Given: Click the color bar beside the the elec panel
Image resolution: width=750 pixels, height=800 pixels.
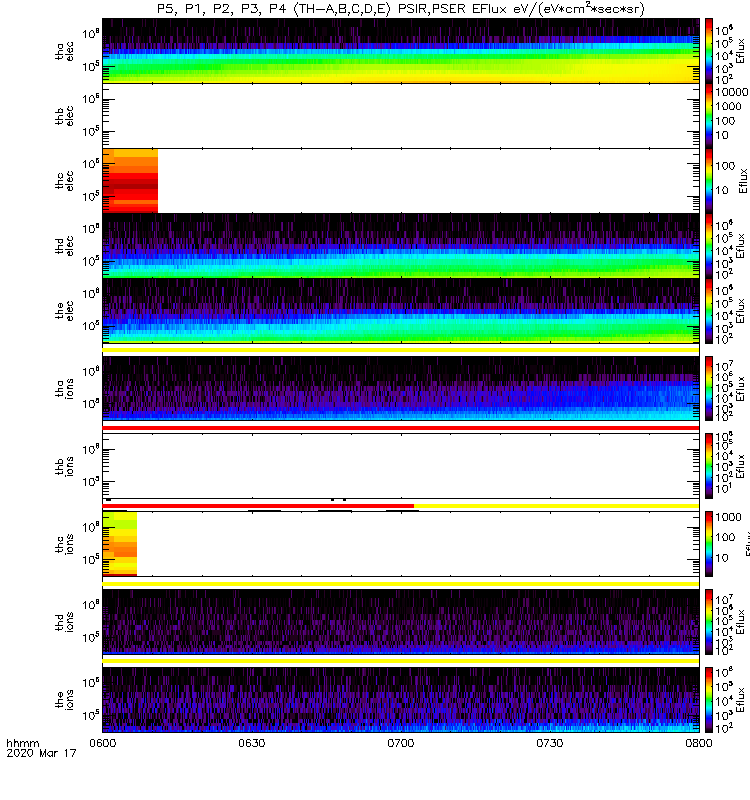Looking at the screenshot, I should coord(709,311).
